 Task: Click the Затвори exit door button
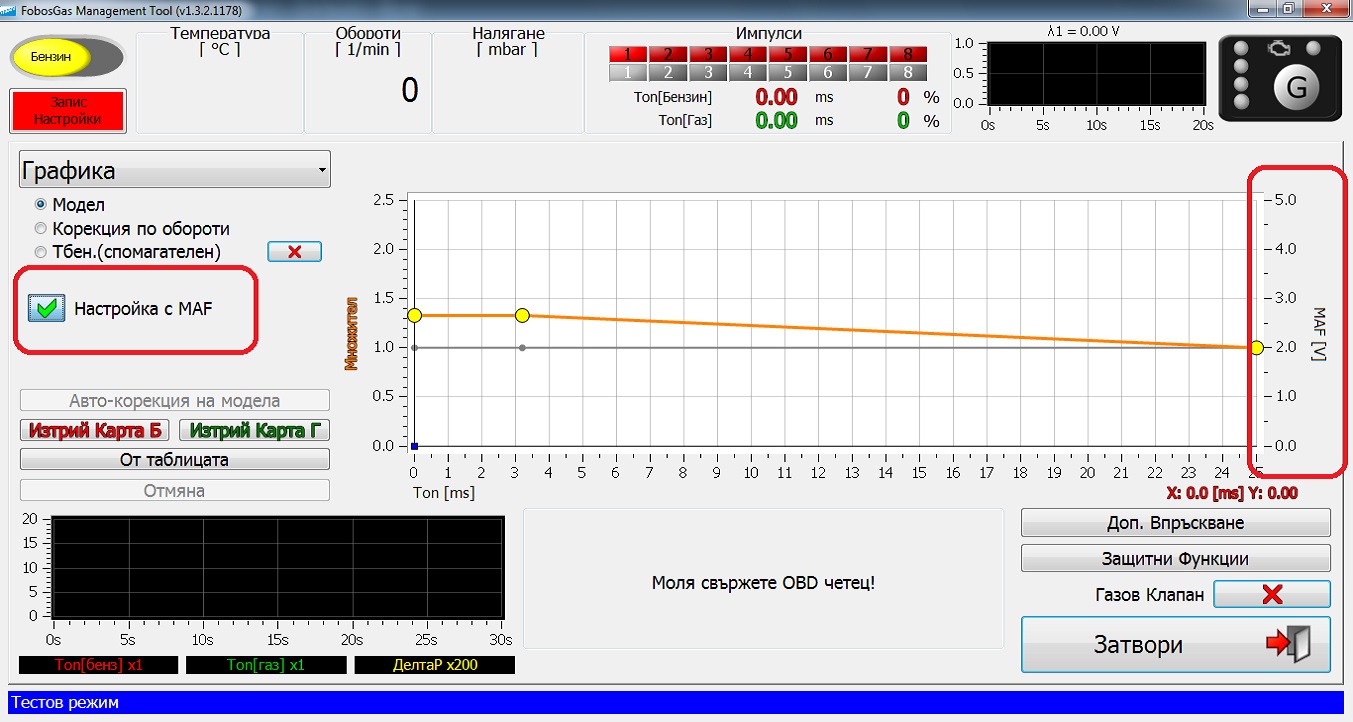pos(1175,645)
